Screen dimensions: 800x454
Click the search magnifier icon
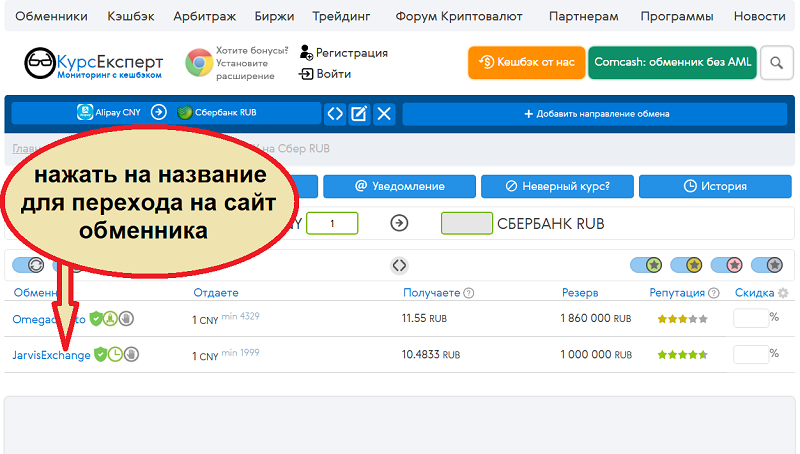tap(777, 63)
